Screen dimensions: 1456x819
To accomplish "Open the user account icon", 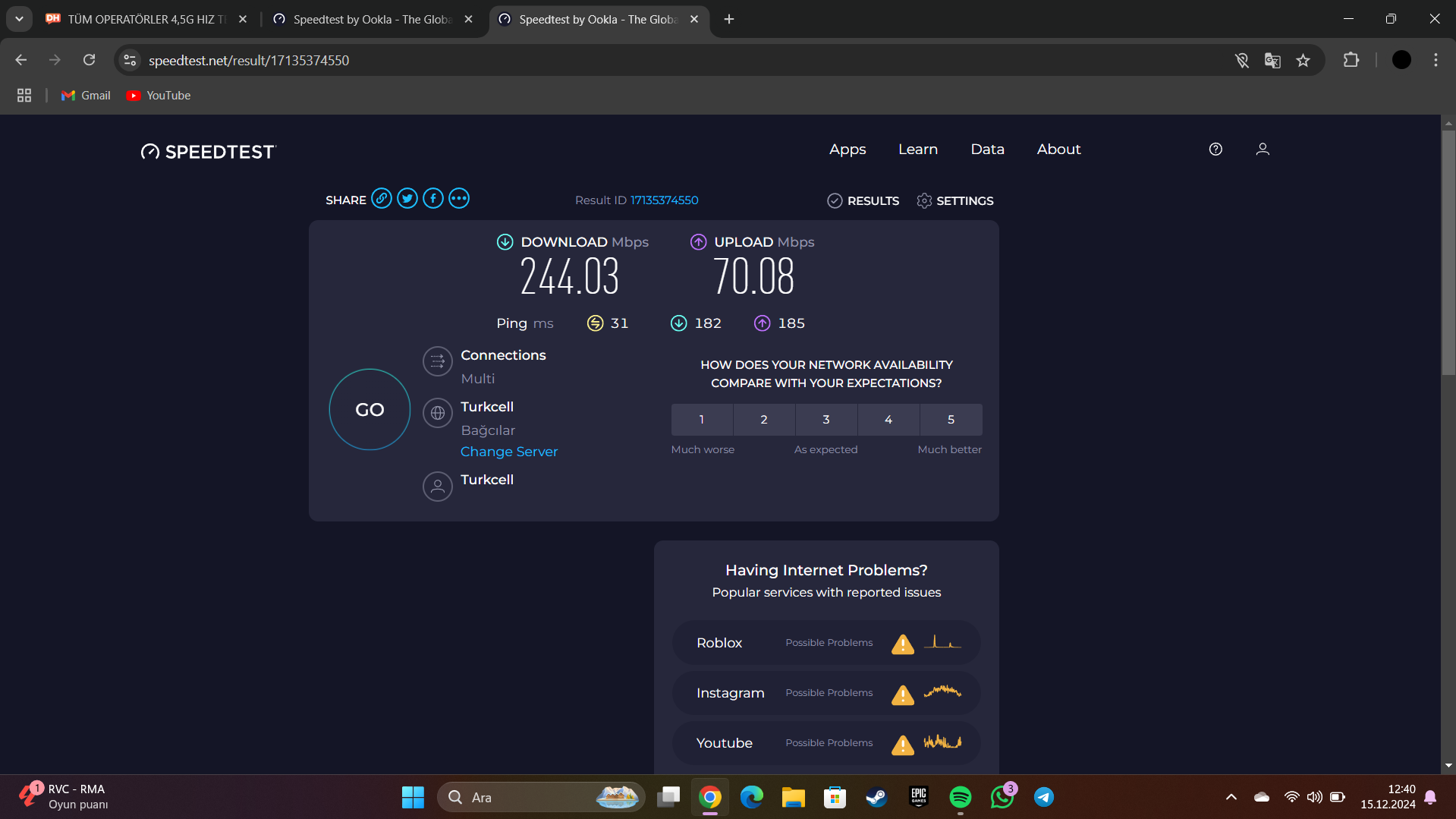I will click(x=1263, y=150).
